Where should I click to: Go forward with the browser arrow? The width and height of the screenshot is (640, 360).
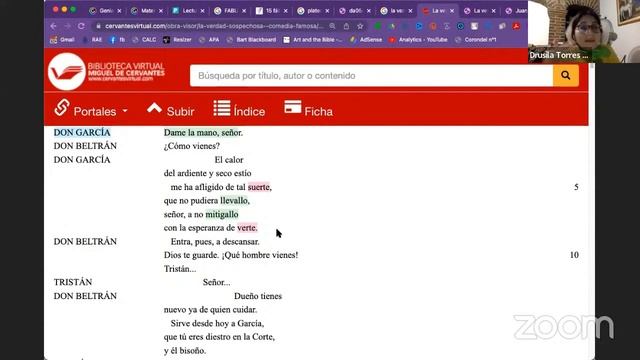click(67, 26)
